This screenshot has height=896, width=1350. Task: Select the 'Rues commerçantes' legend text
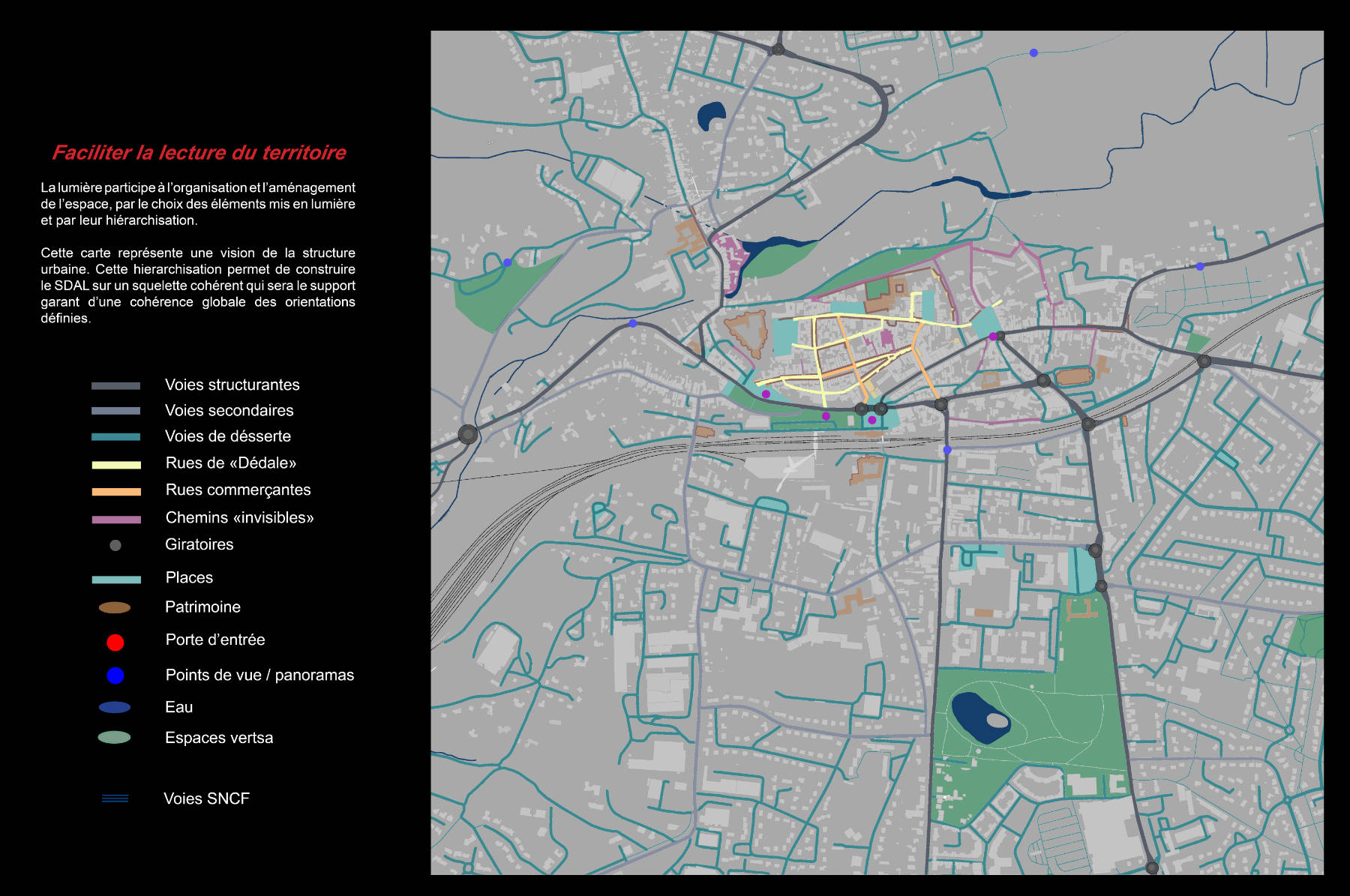coord(238,490)
